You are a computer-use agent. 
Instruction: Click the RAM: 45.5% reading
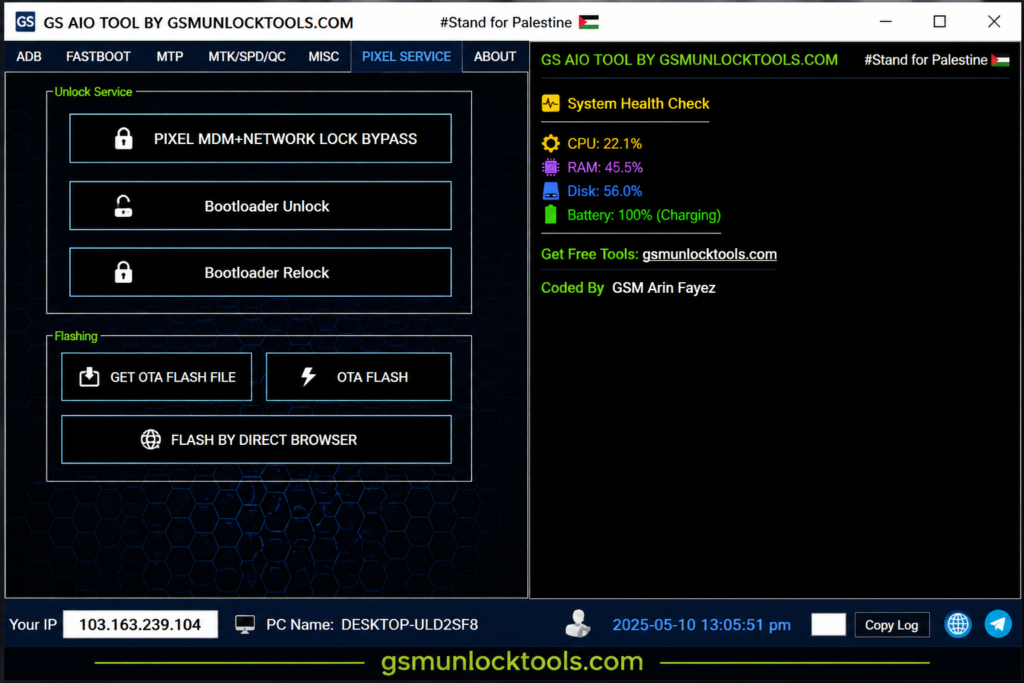(x=605, y=167)
